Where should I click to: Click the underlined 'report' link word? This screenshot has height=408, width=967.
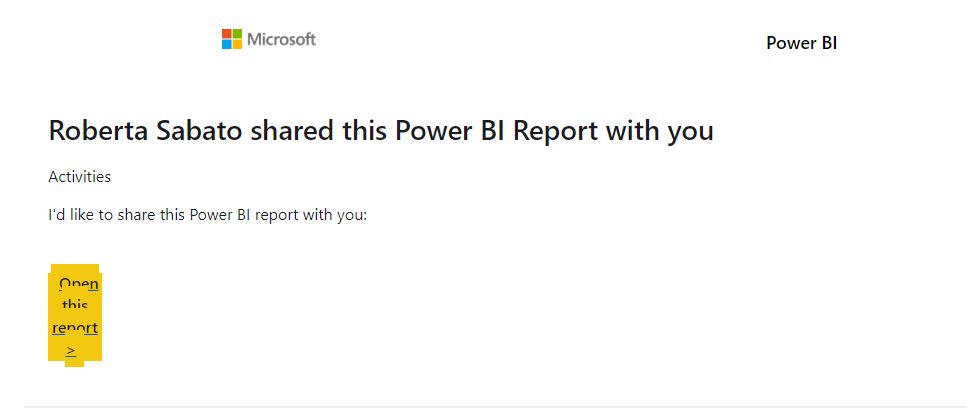pyautogui.click(x=75, y=328)
